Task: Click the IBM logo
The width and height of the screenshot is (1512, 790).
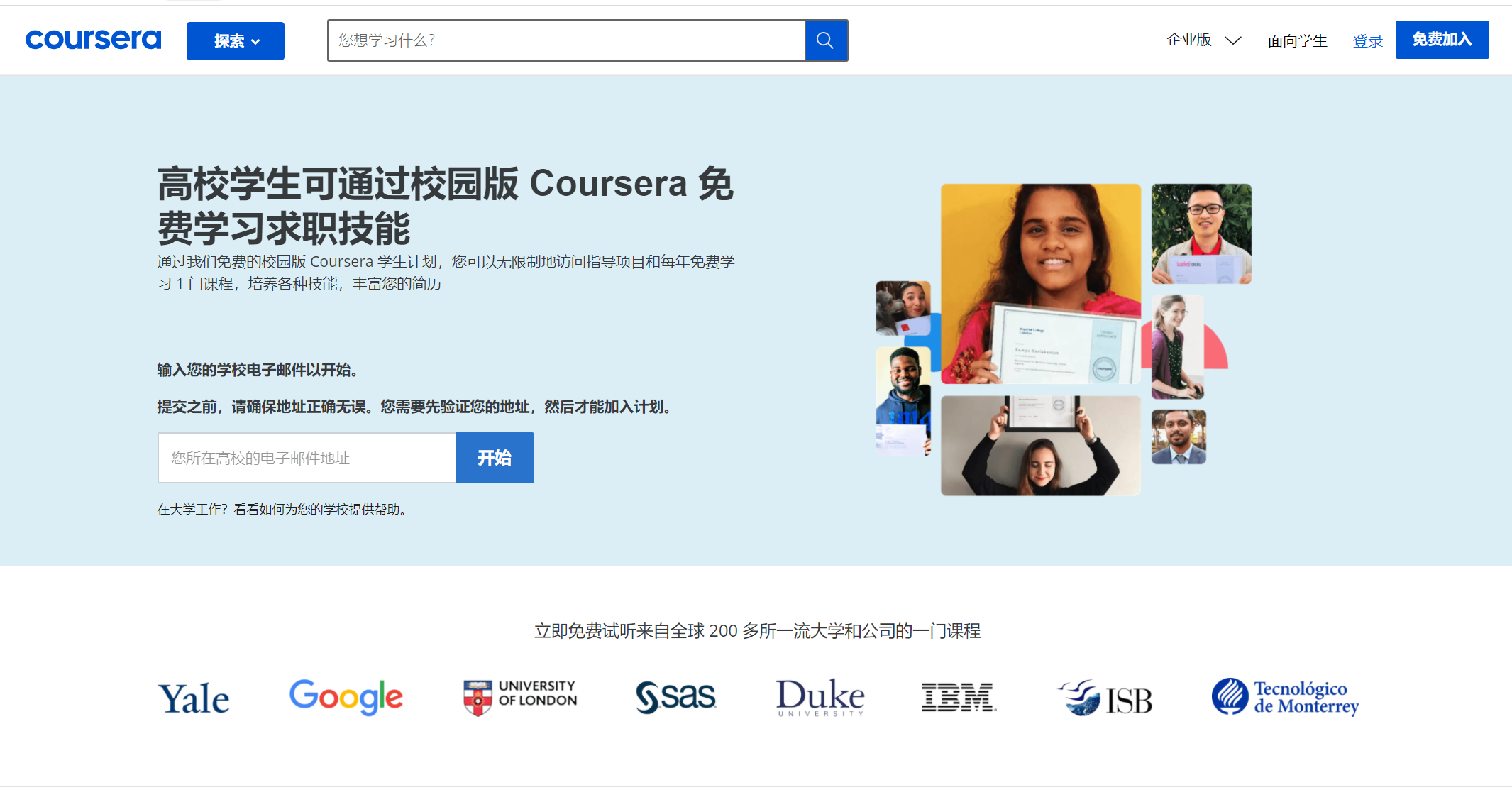Action: (x=959, y=696)
